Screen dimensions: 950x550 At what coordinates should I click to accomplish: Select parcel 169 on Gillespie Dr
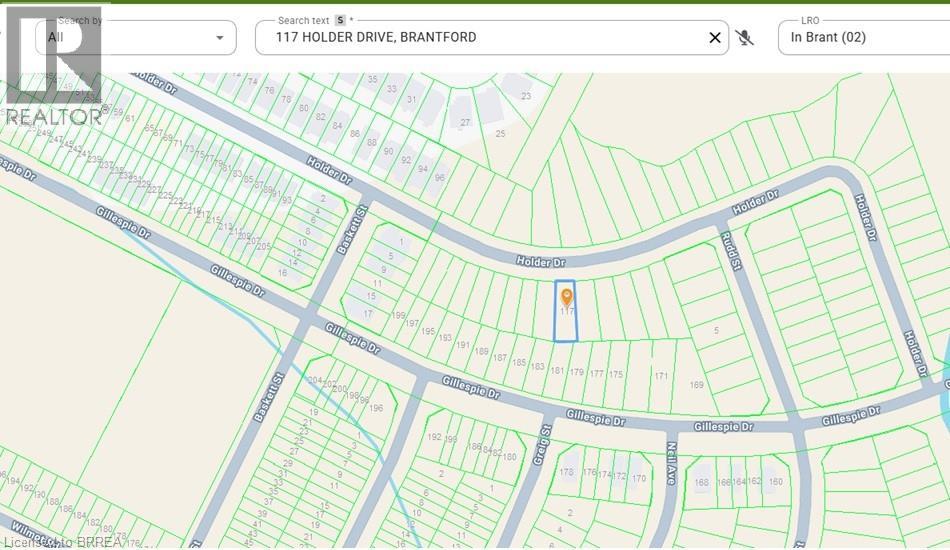coord(697,385)
